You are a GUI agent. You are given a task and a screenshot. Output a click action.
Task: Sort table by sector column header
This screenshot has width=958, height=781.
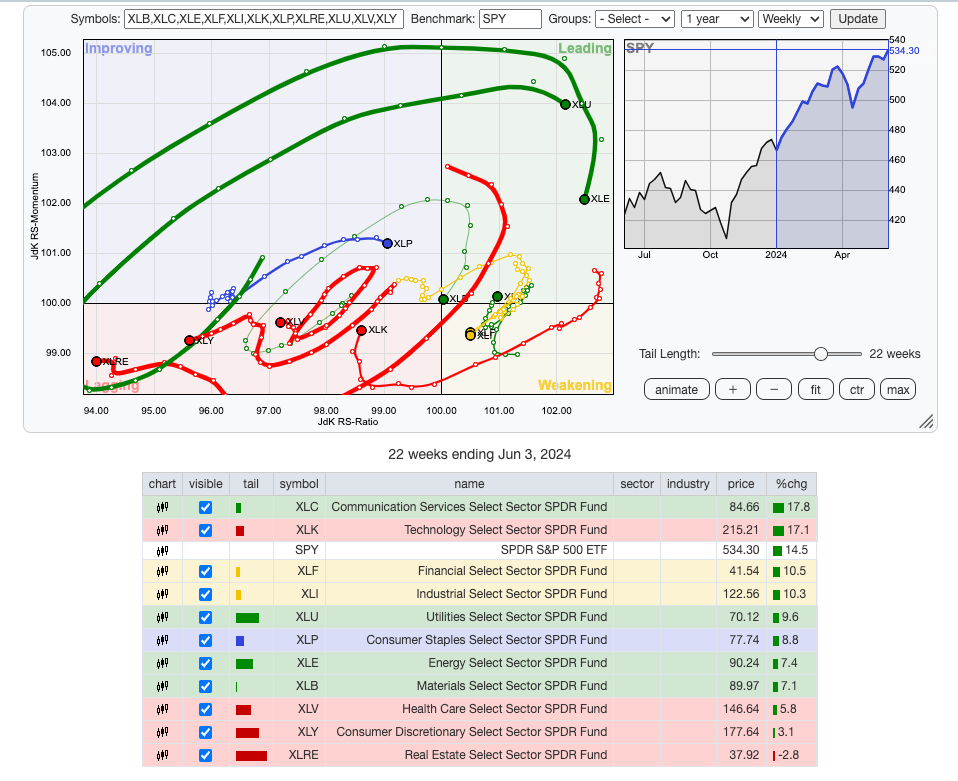tap(637, 484)
